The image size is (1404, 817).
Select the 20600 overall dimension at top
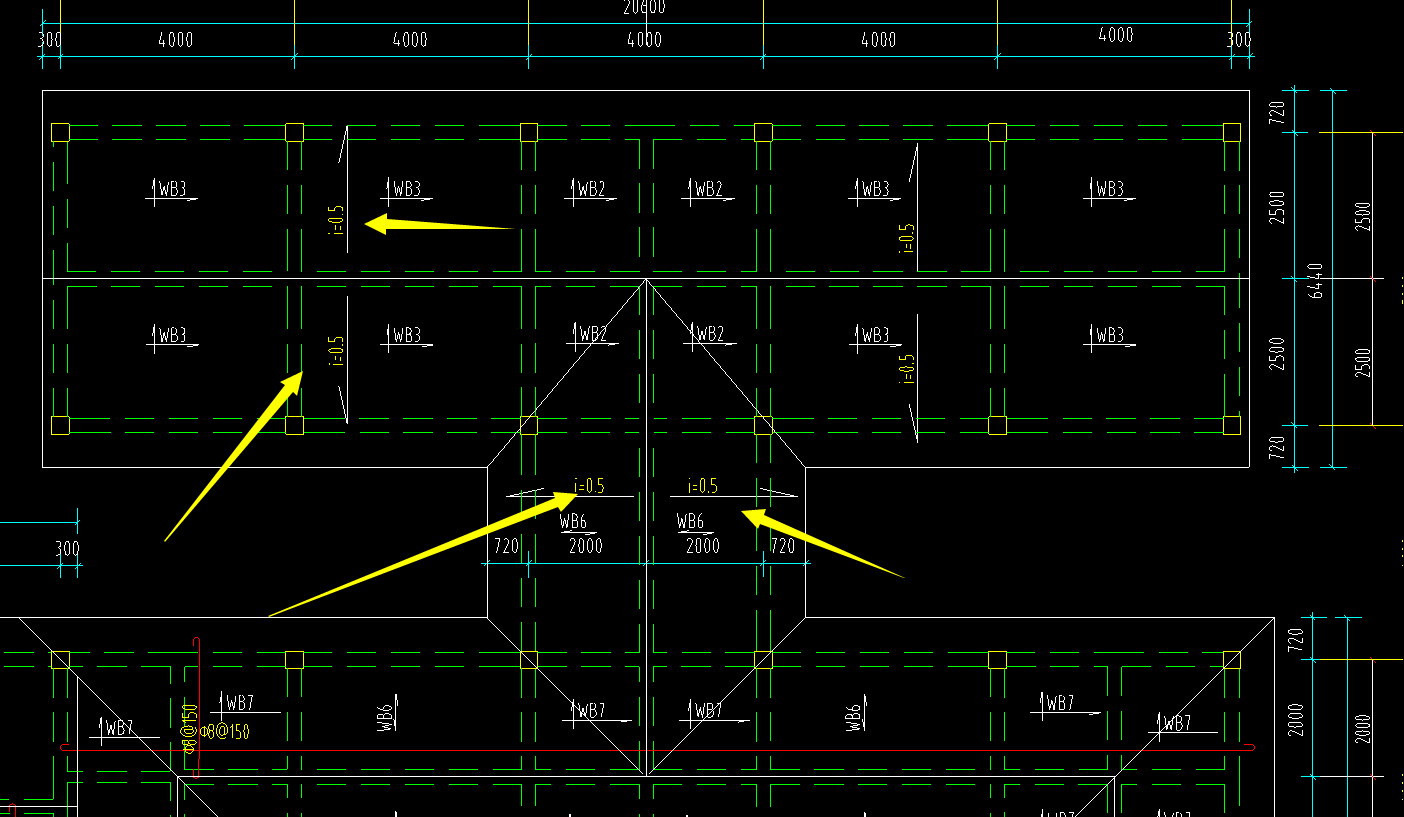tap(644, 6)
